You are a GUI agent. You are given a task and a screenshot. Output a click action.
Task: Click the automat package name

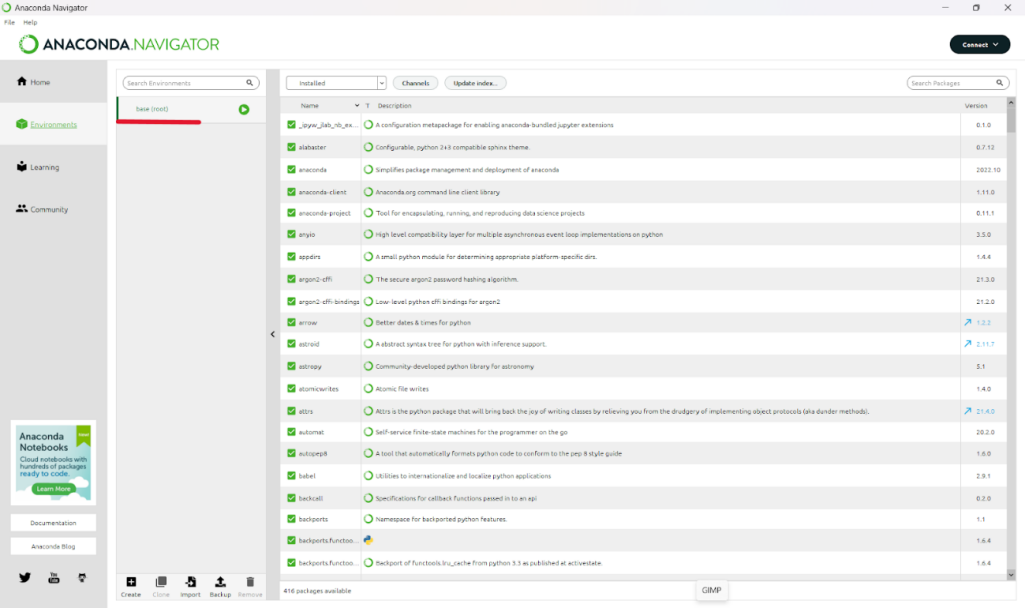click(x=311, y=432)
